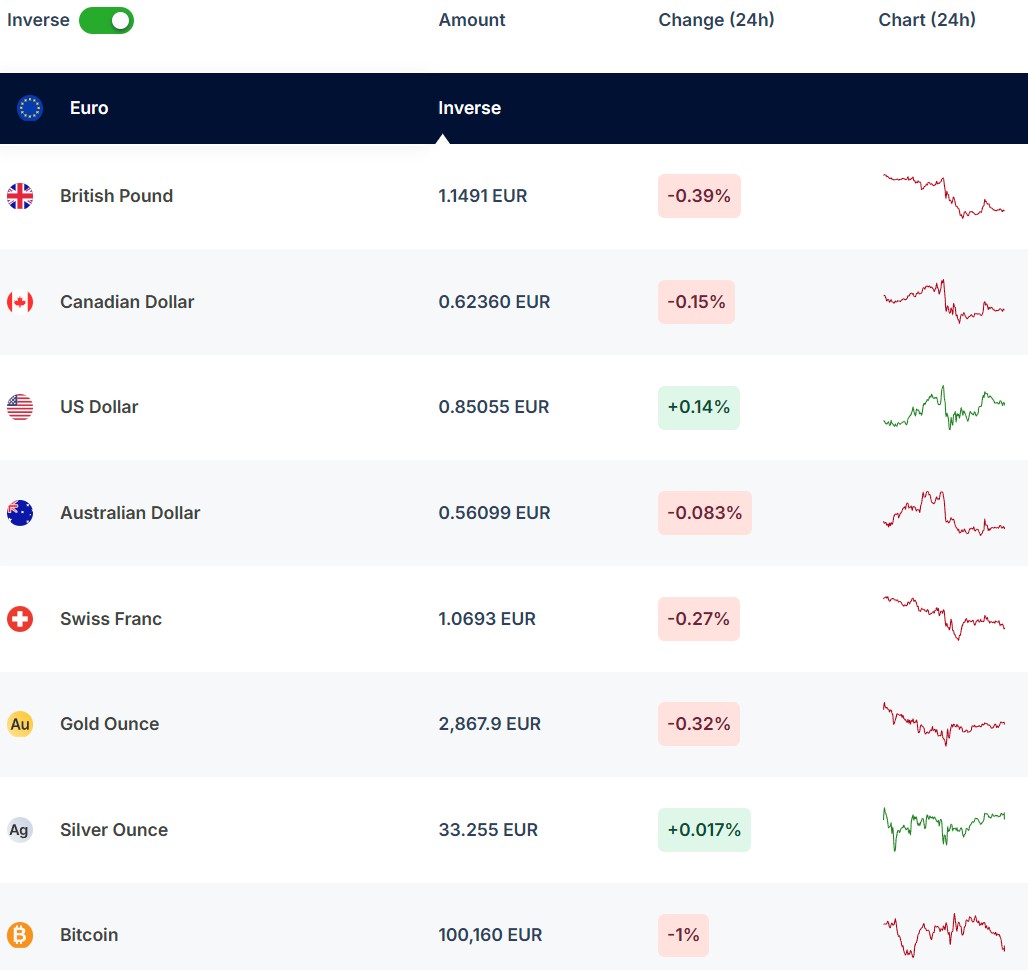Screen dimensions: 1028x970
Task: Open the Bitcoin 24h chart thumbnail
Action: click(944, 935)
